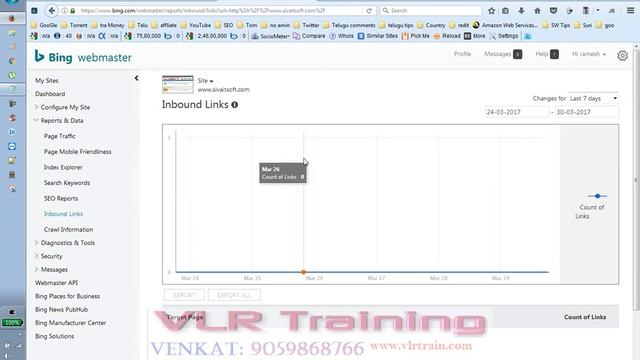
Task: Expand the Security section
Action: (49, 256)
